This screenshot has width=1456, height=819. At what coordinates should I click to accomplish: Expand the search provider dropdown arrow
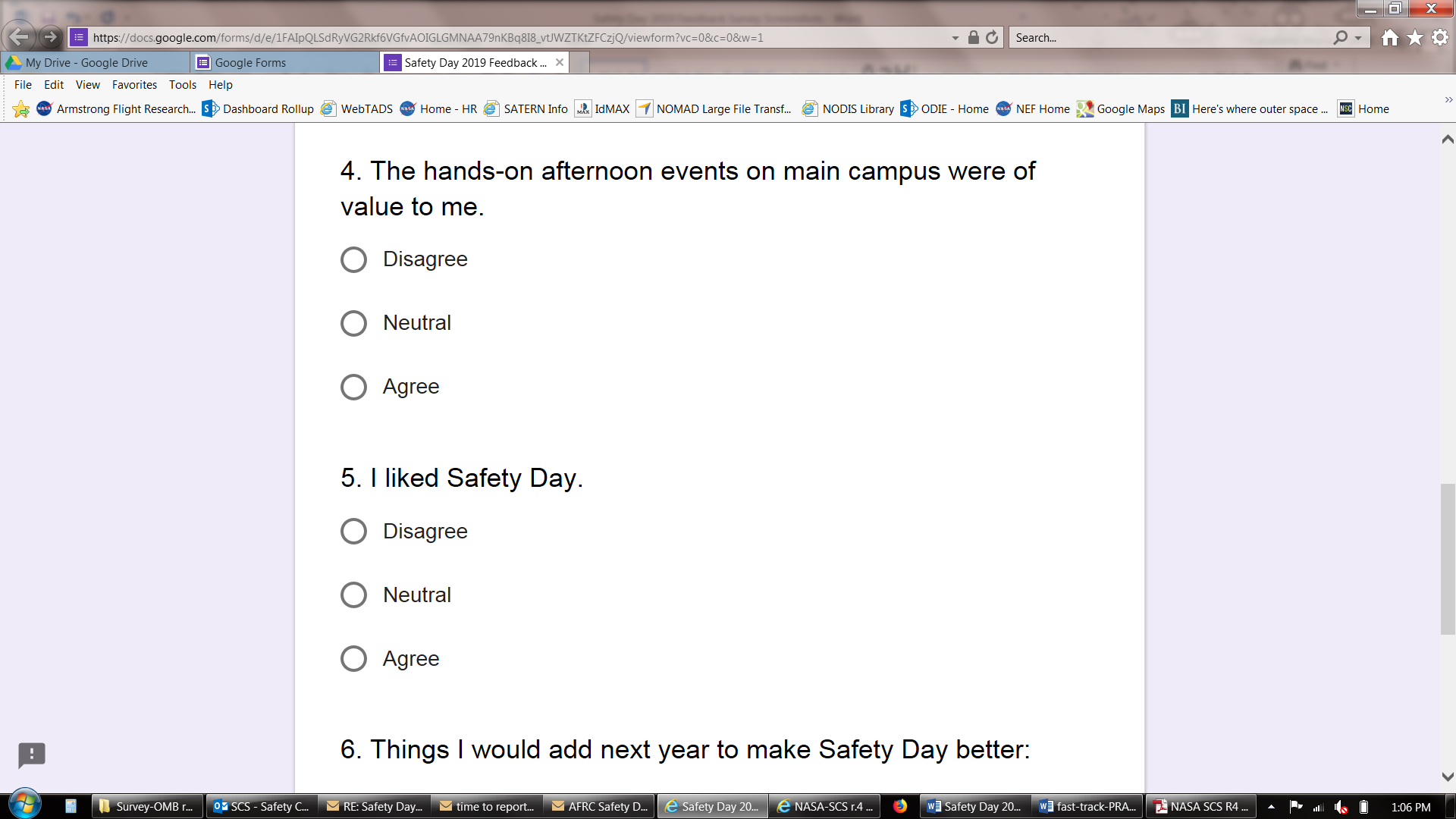1358,38
